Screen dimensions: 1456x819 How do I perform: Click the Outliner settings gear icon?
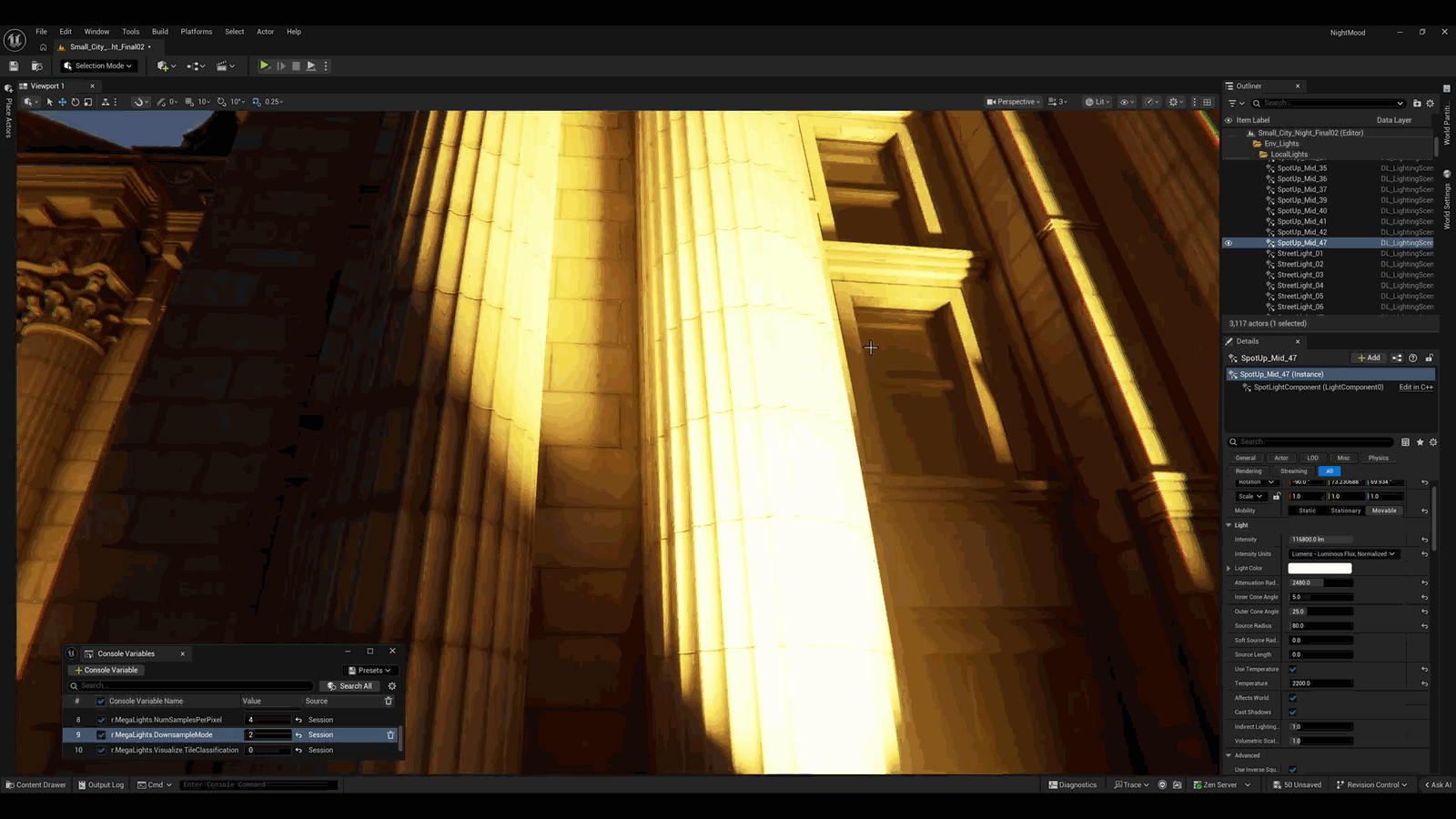(x=1430, y=103)
